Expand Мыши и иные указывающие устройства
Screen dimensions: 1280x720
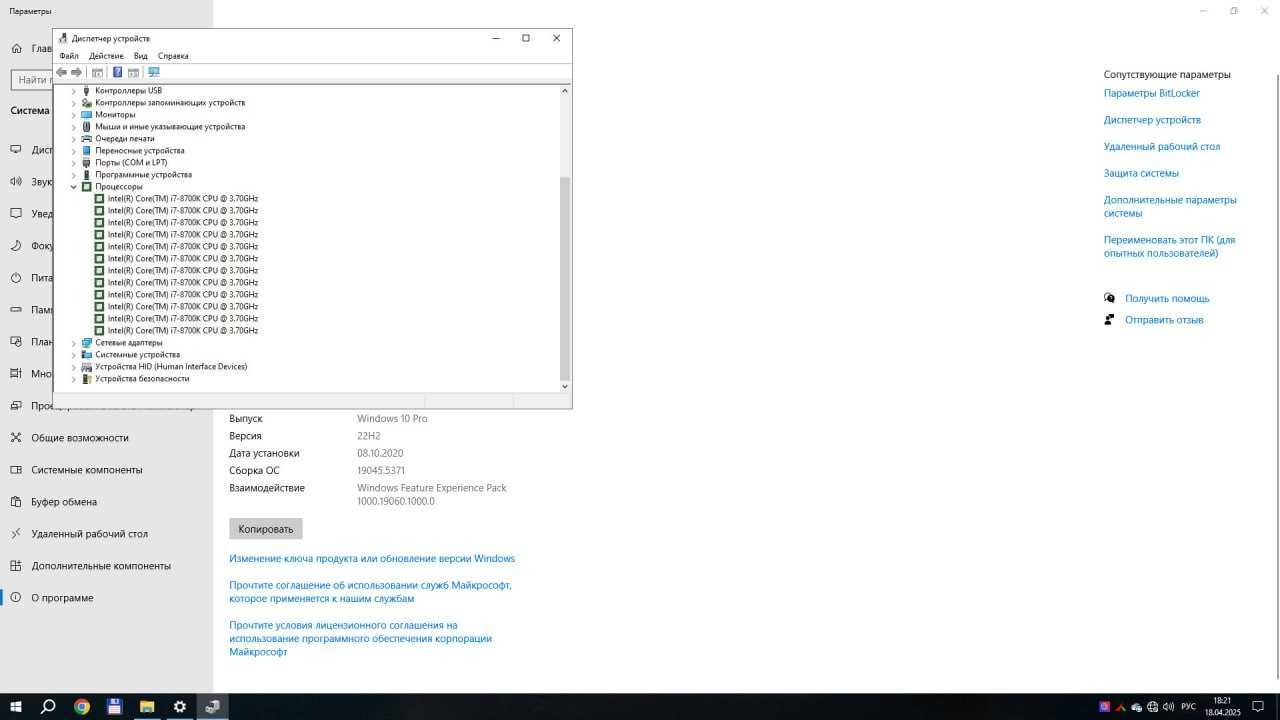click(x=74, y=127)
